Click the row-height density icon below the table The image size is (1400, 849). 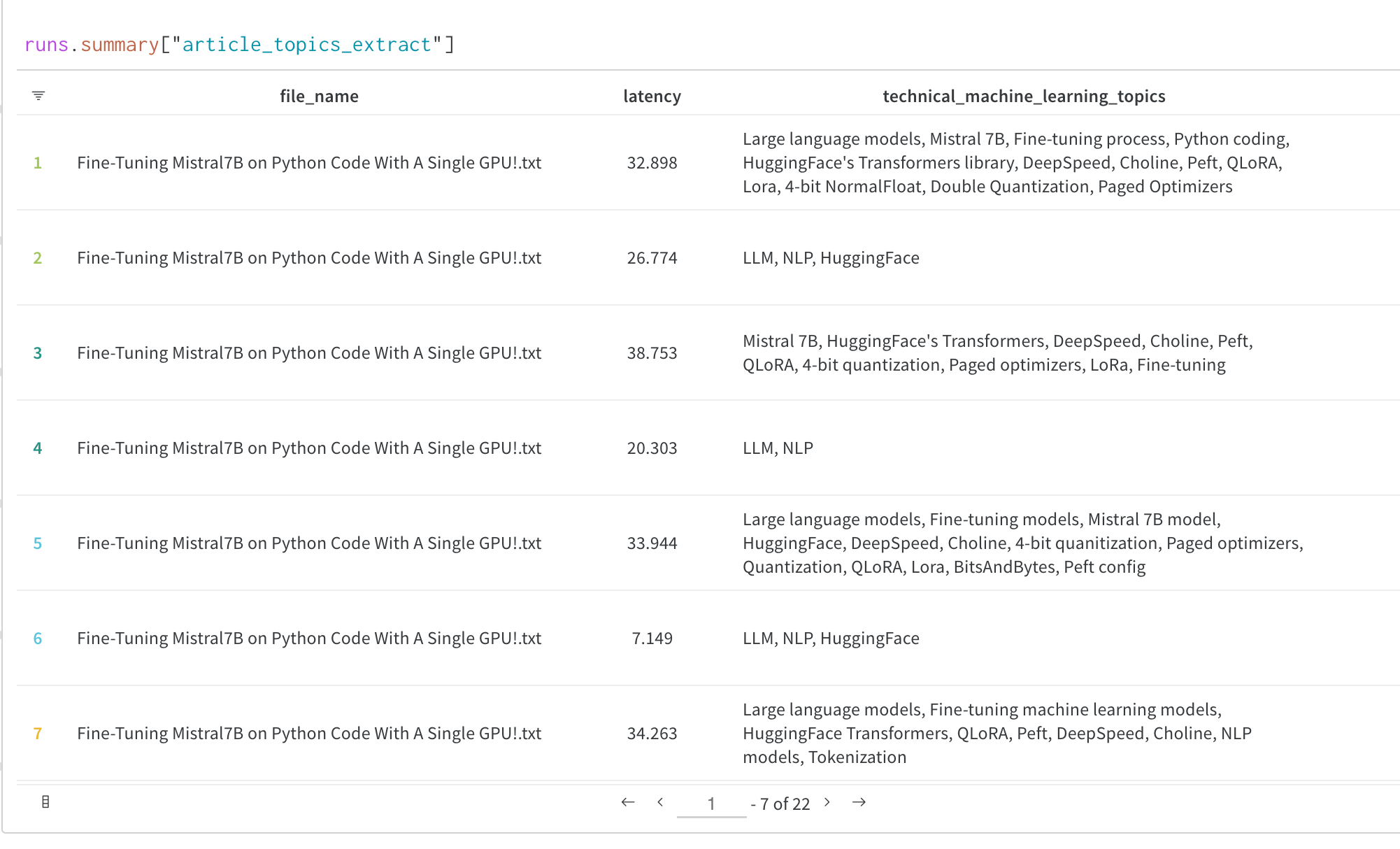[x=46, y=801]
